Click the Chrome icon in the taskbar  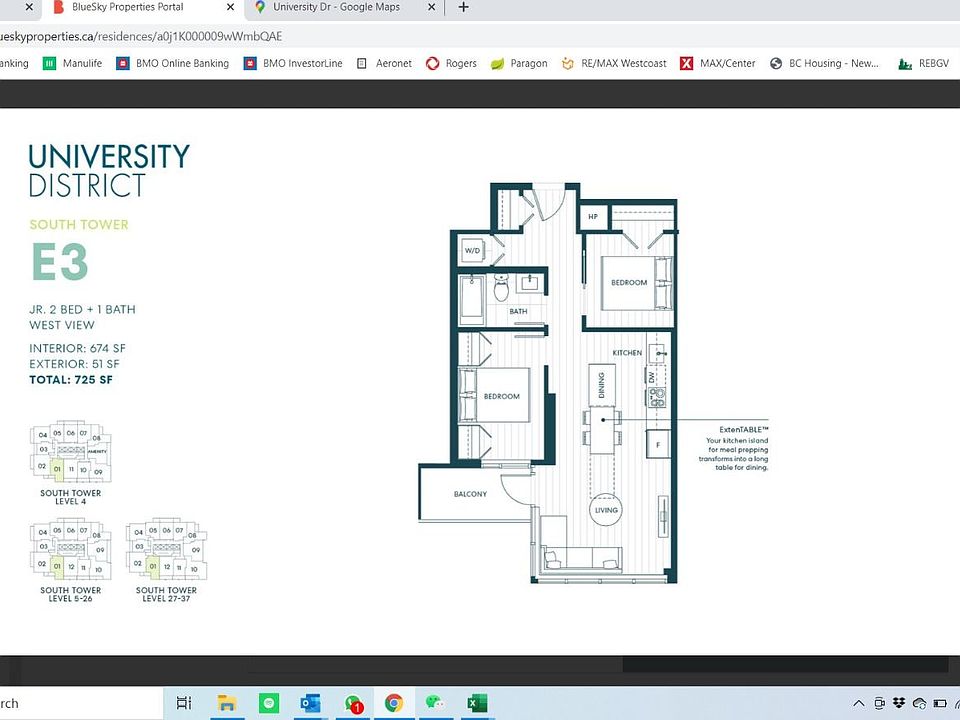[394, 703]
